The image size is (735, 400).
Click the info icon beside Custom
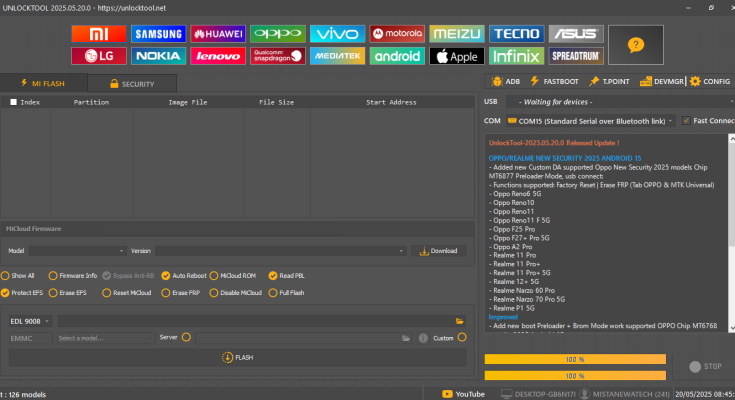(x=423, y=338)
